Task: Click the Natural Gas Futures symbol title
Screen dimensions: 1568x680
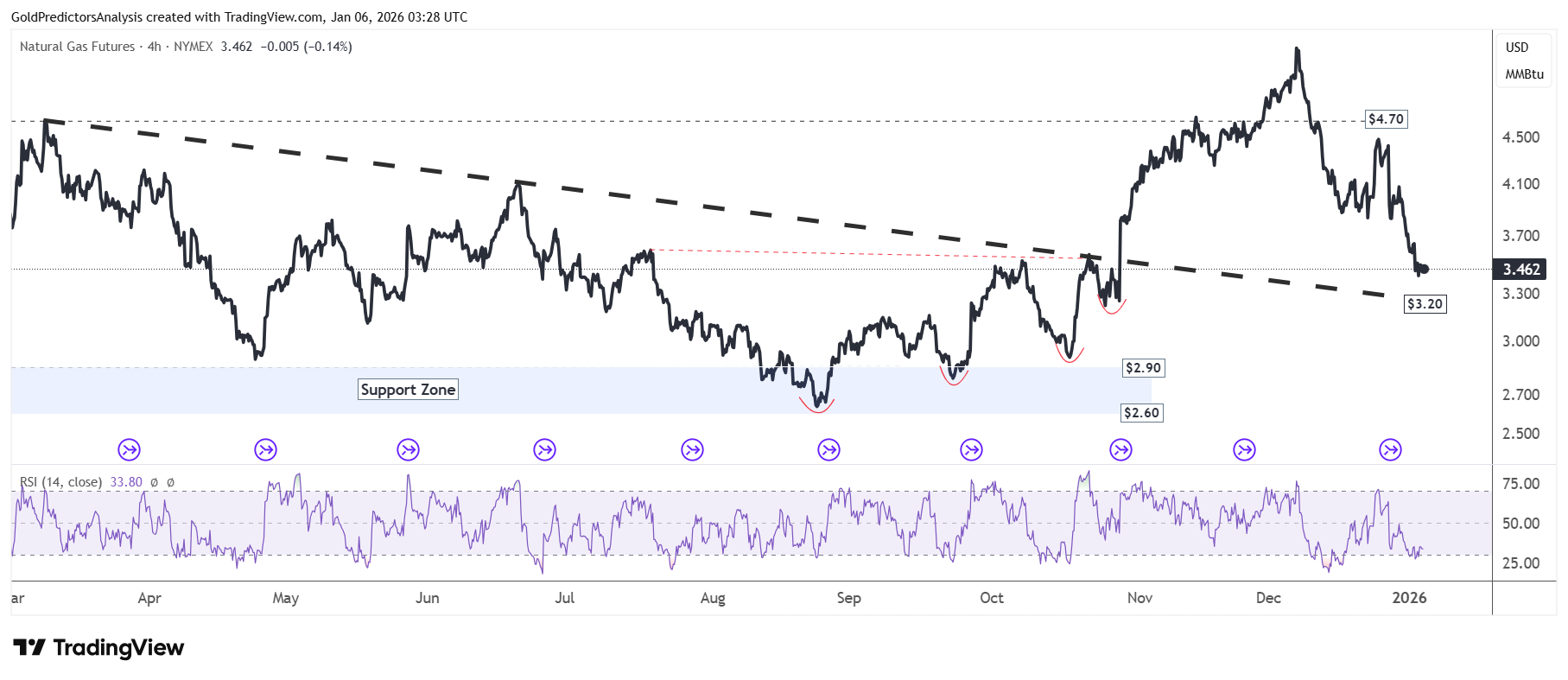Action: (77, 47)
